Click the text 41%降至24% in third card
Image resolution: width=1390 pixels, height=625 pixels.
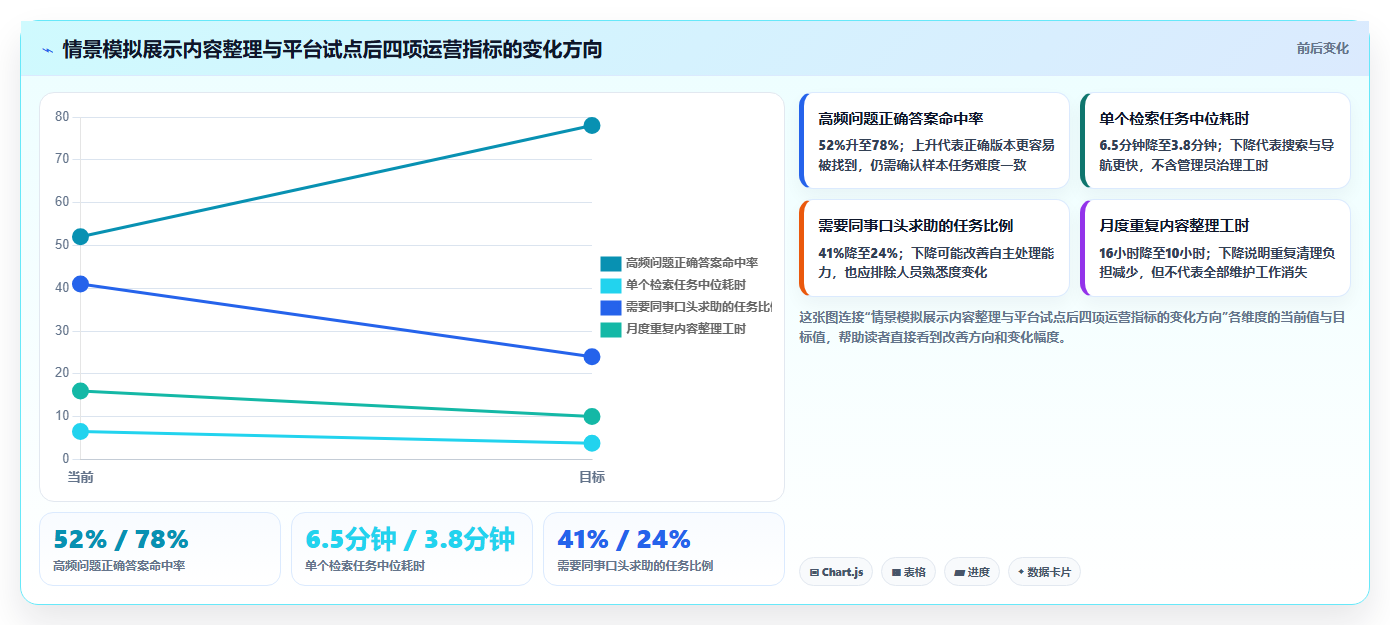pyautogui.click(x=858, y=252)
